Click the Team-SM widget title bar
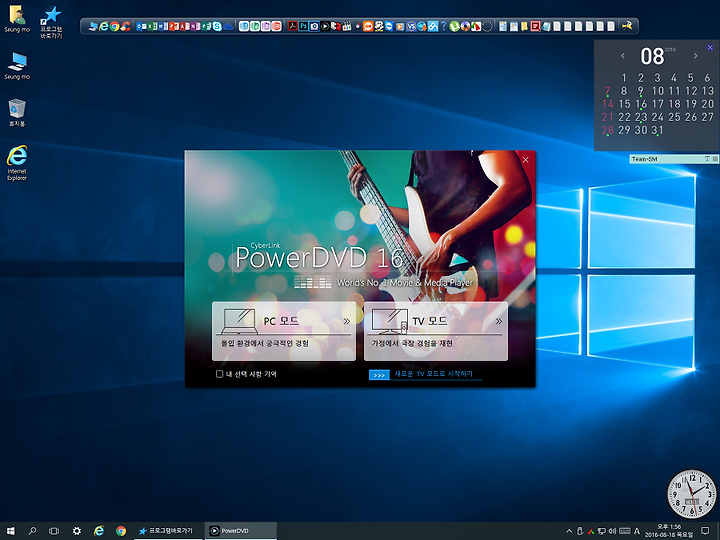 (674, 159)
